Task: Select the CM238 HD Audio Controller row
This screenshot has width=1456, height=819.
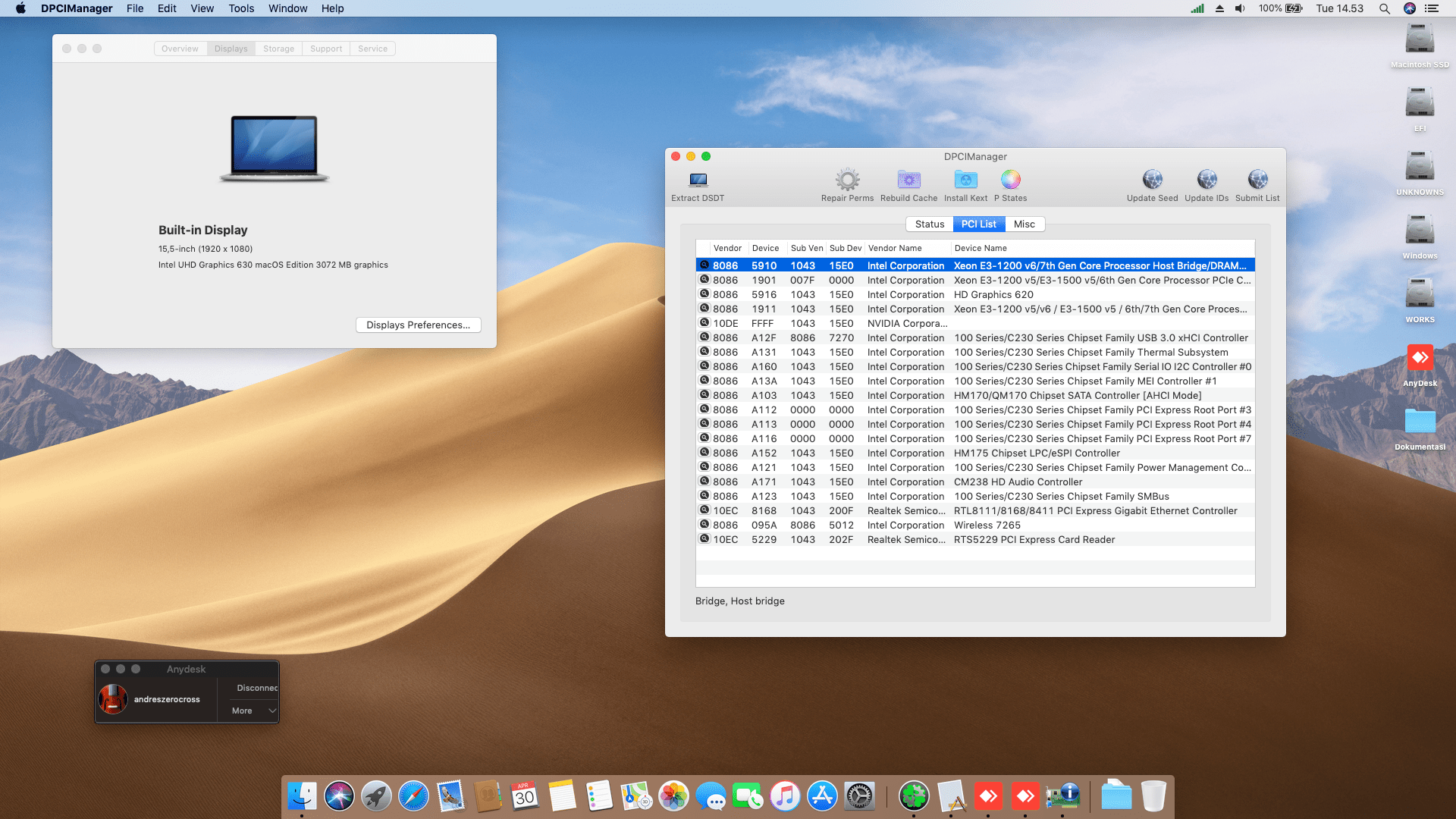Action: point(975,482)
